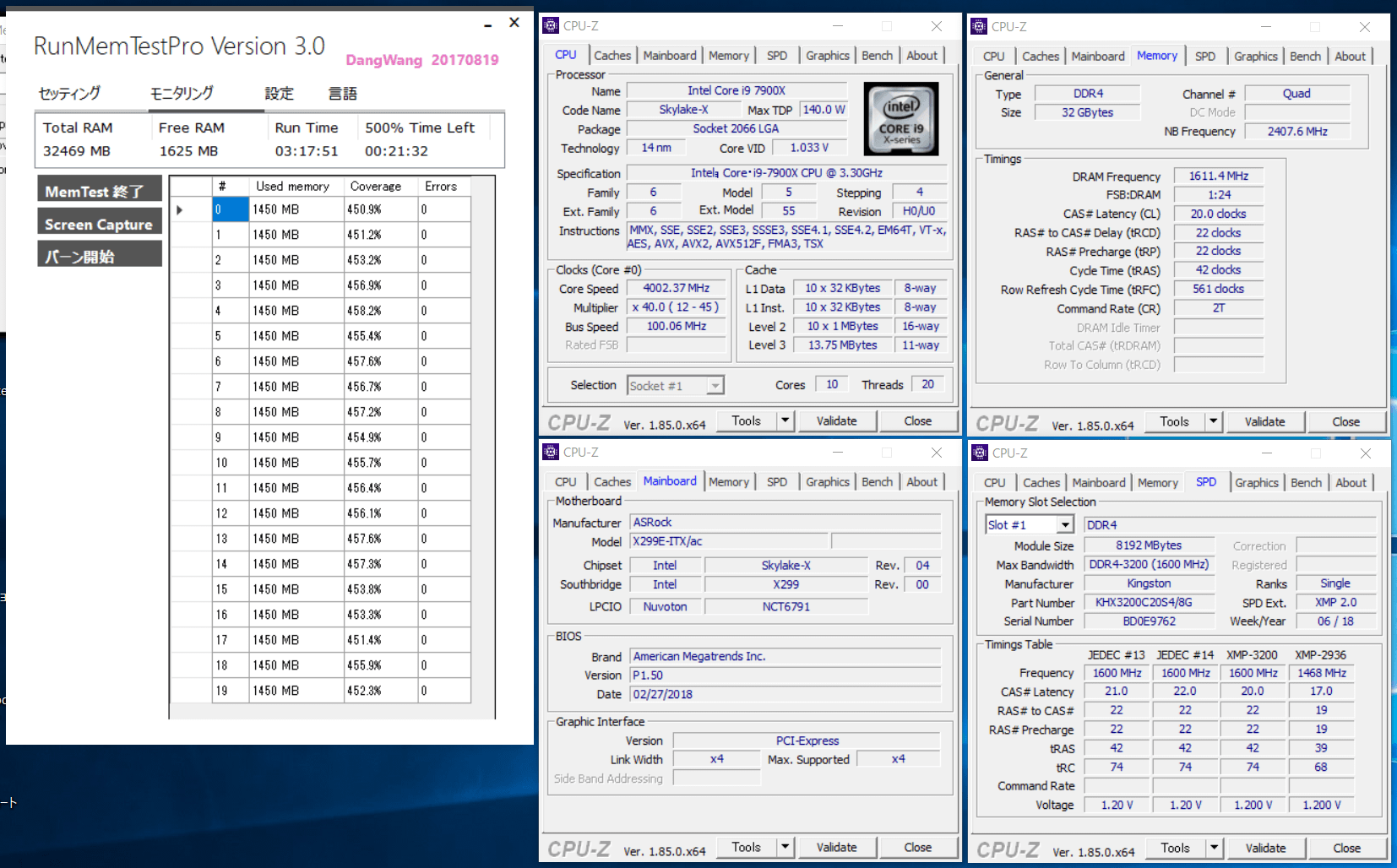Click the Screen Capture button
This screenshot has width=1397, height=868.
coord(99,223)
